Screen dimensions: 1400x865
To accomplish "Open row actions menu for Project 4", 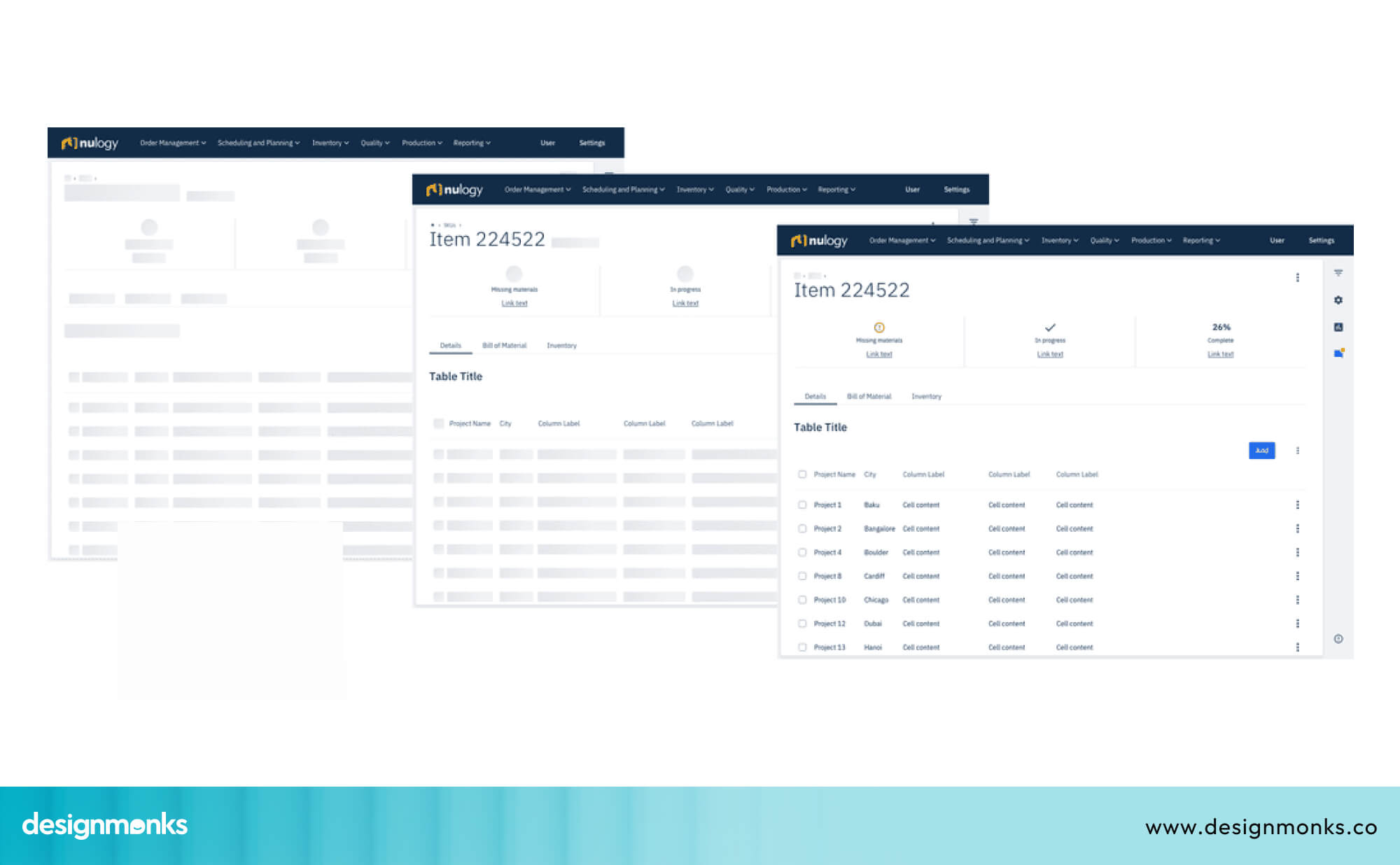I will tap(1298, 552).
